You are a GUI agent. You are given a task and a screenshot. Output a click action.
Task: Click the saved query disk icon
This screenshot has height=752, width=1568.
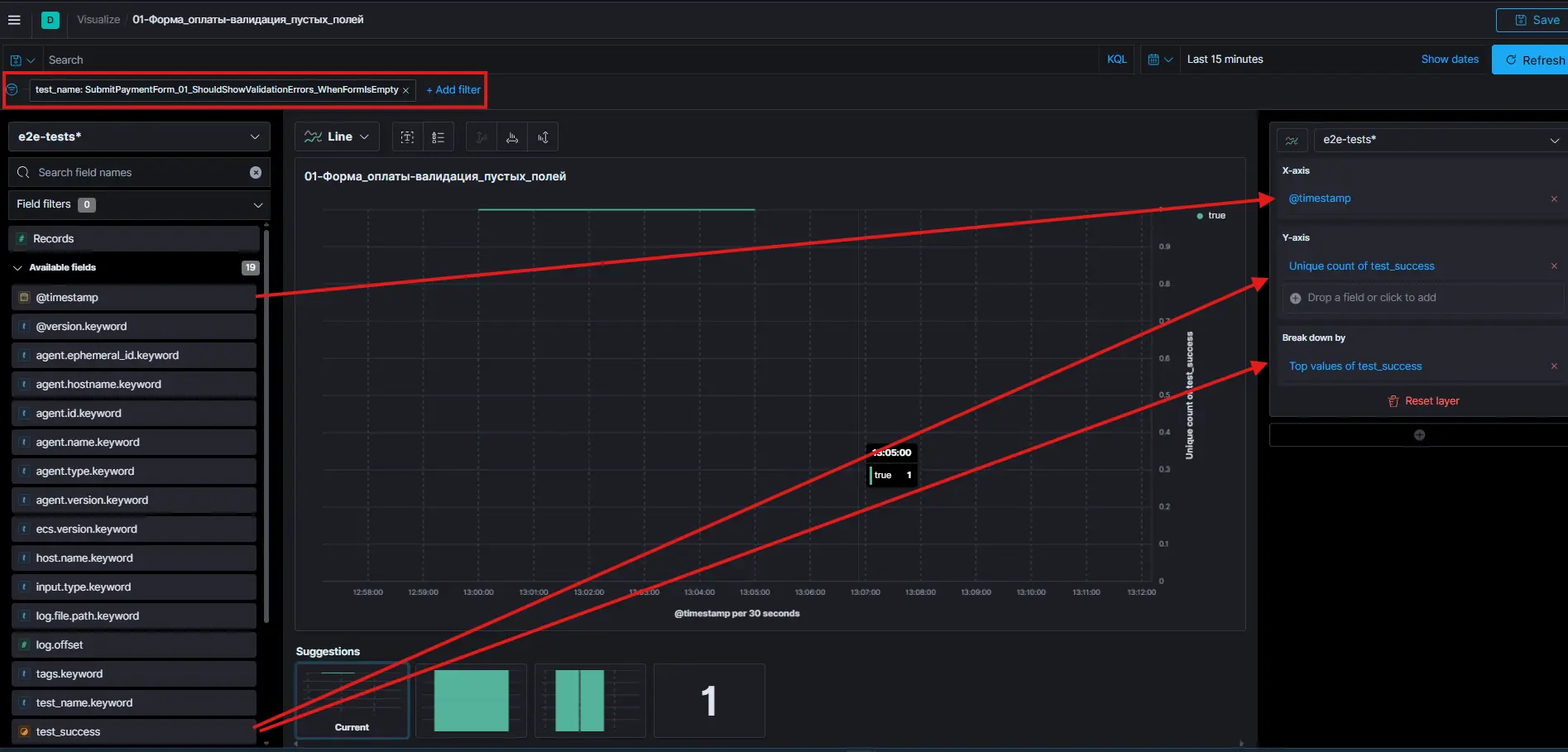pos(17,60)
